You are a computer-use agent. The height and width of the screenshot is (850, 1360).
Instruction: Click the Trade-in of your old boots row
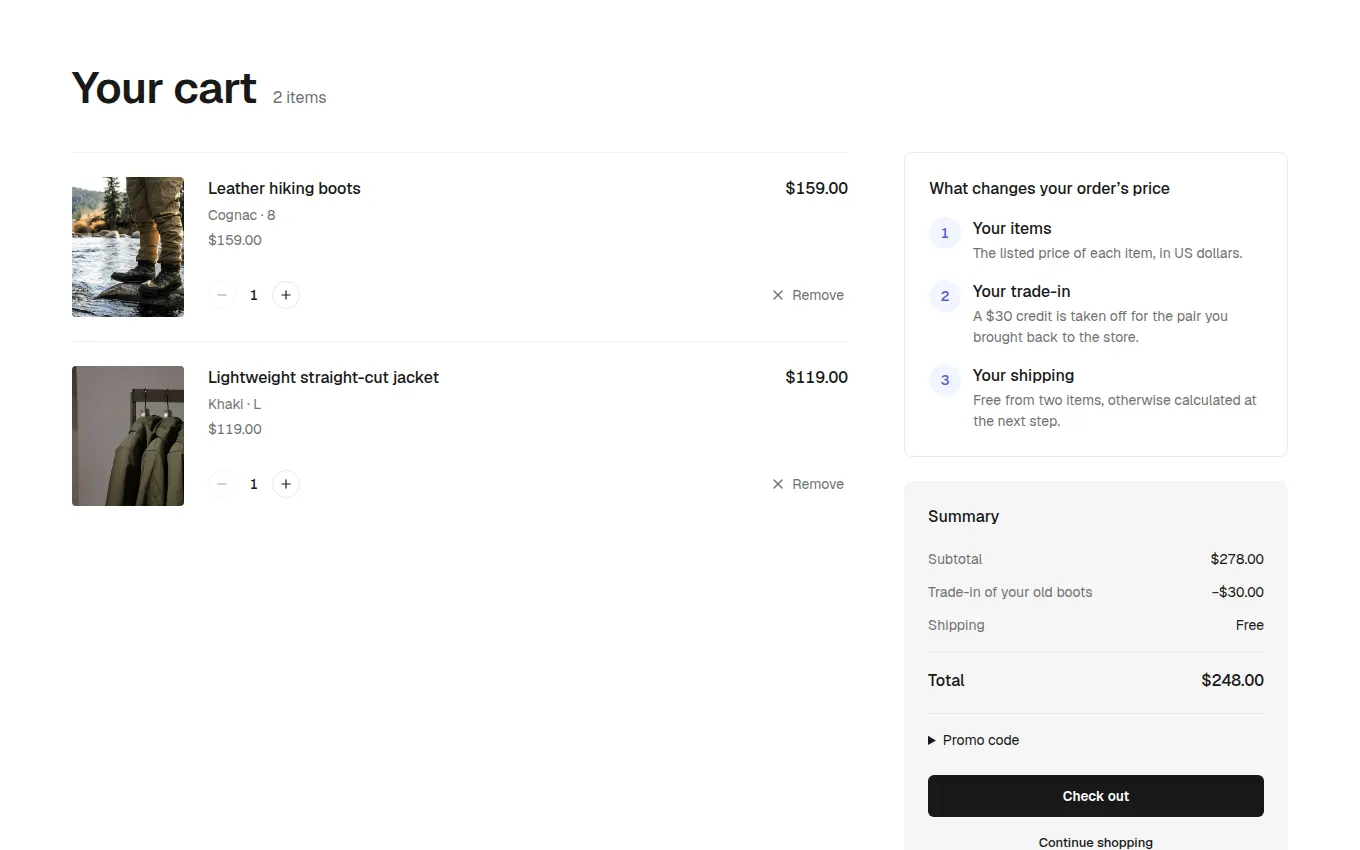(1096, 592)
